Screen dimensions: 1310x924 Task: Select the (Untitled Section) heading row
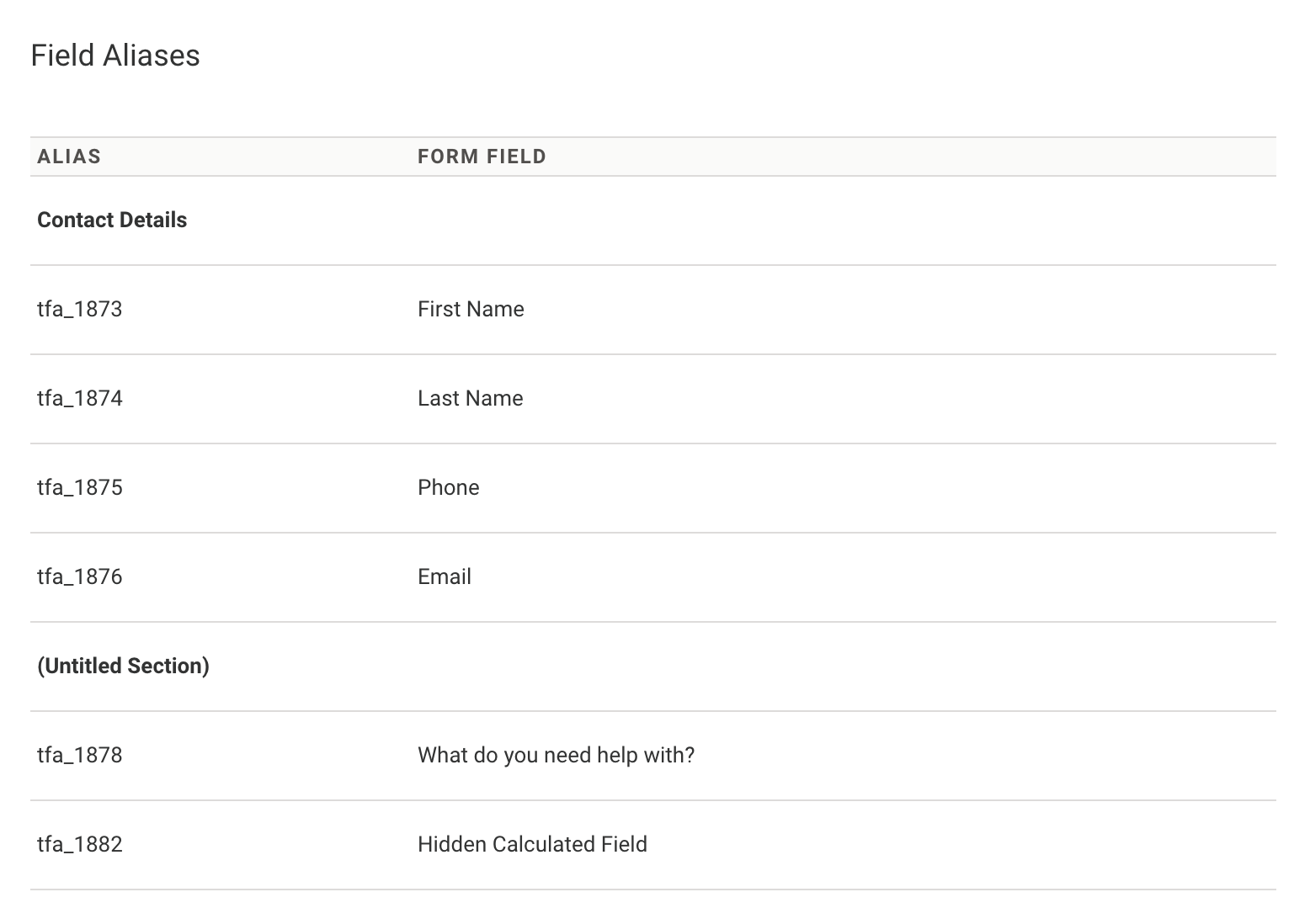coord(123,666)
